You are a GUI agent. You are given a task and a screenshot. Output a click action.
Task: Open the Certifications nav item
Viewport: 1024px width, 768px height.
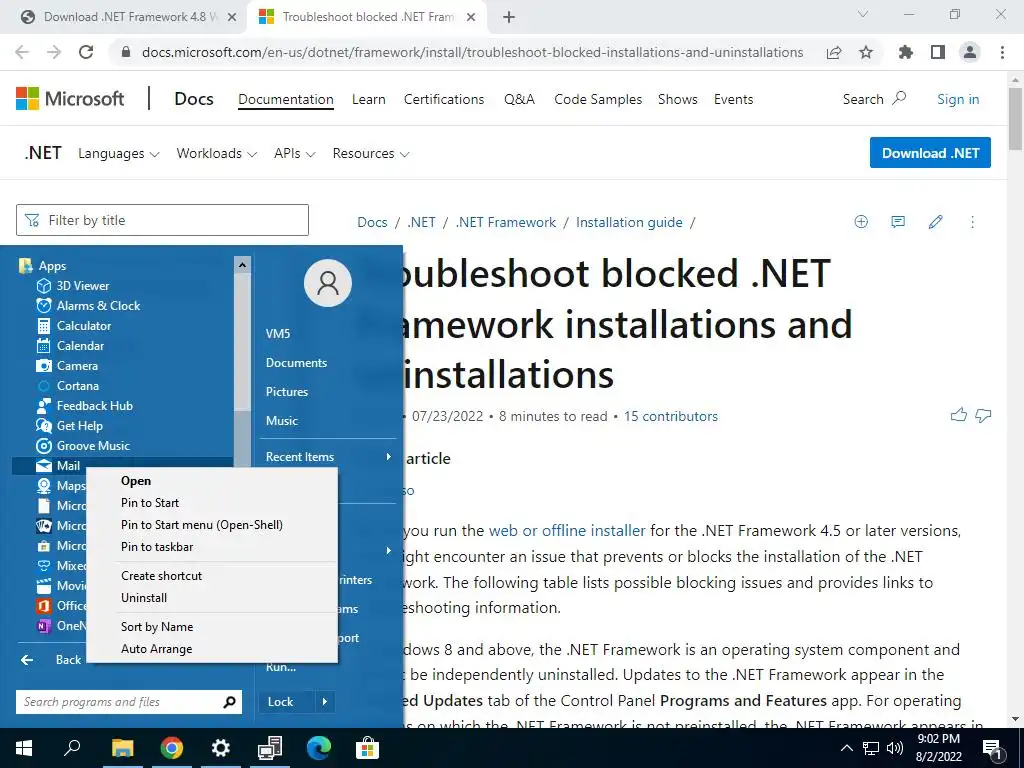[x=443, y=99]
